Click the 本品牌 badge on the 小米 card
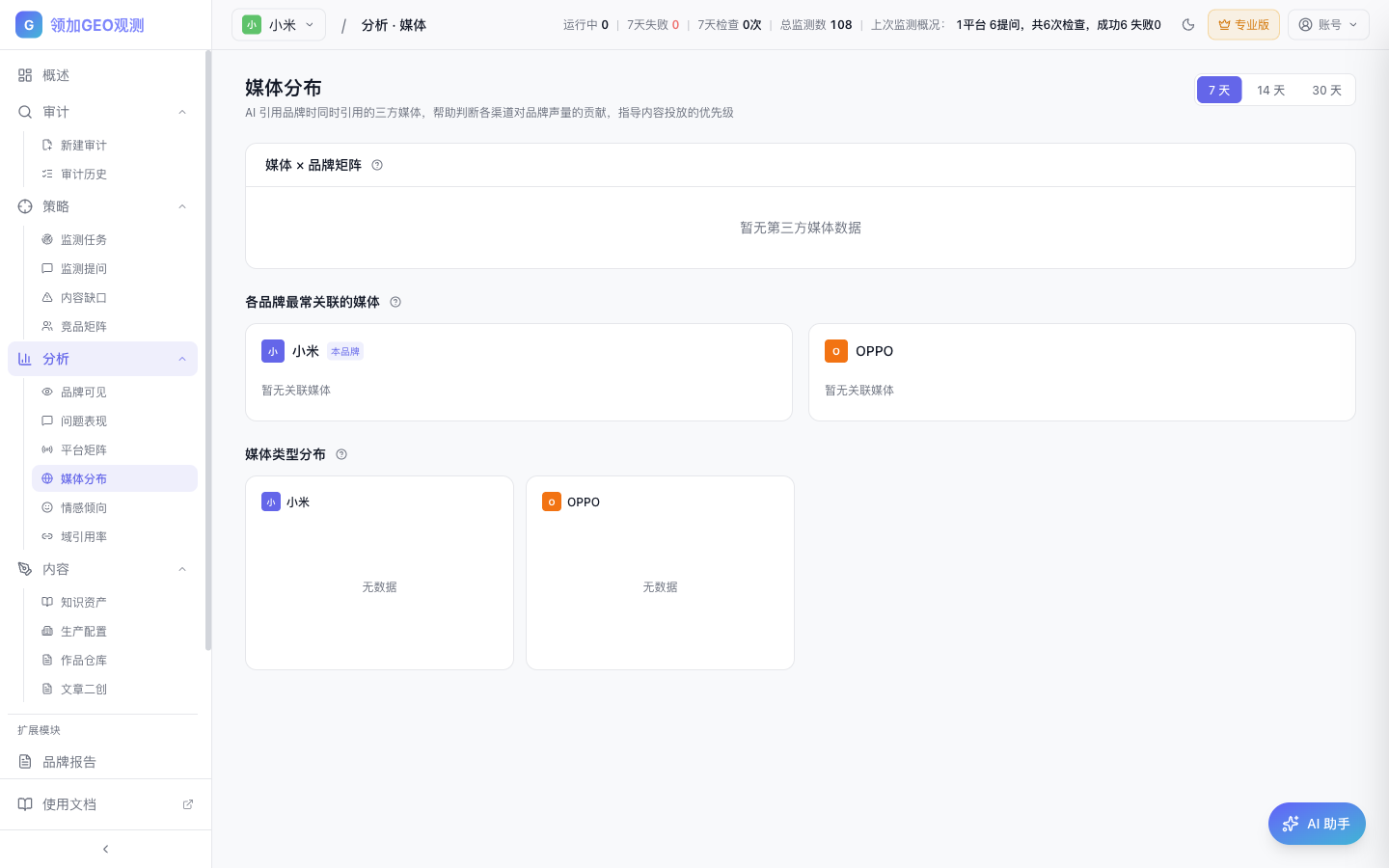Viewport: 1389px width, 868px height. (345, 352)
